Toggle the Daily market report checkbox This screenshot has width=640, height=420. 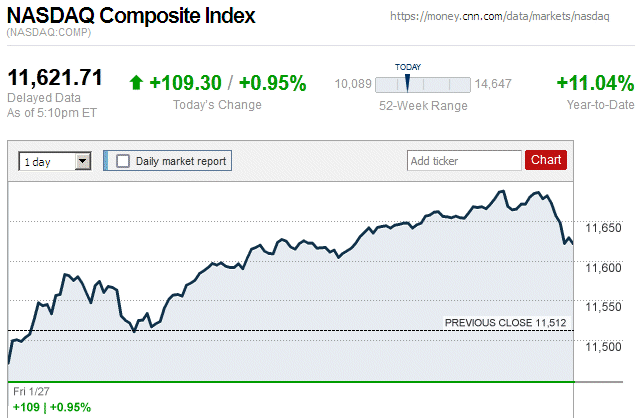click(123, 160)
